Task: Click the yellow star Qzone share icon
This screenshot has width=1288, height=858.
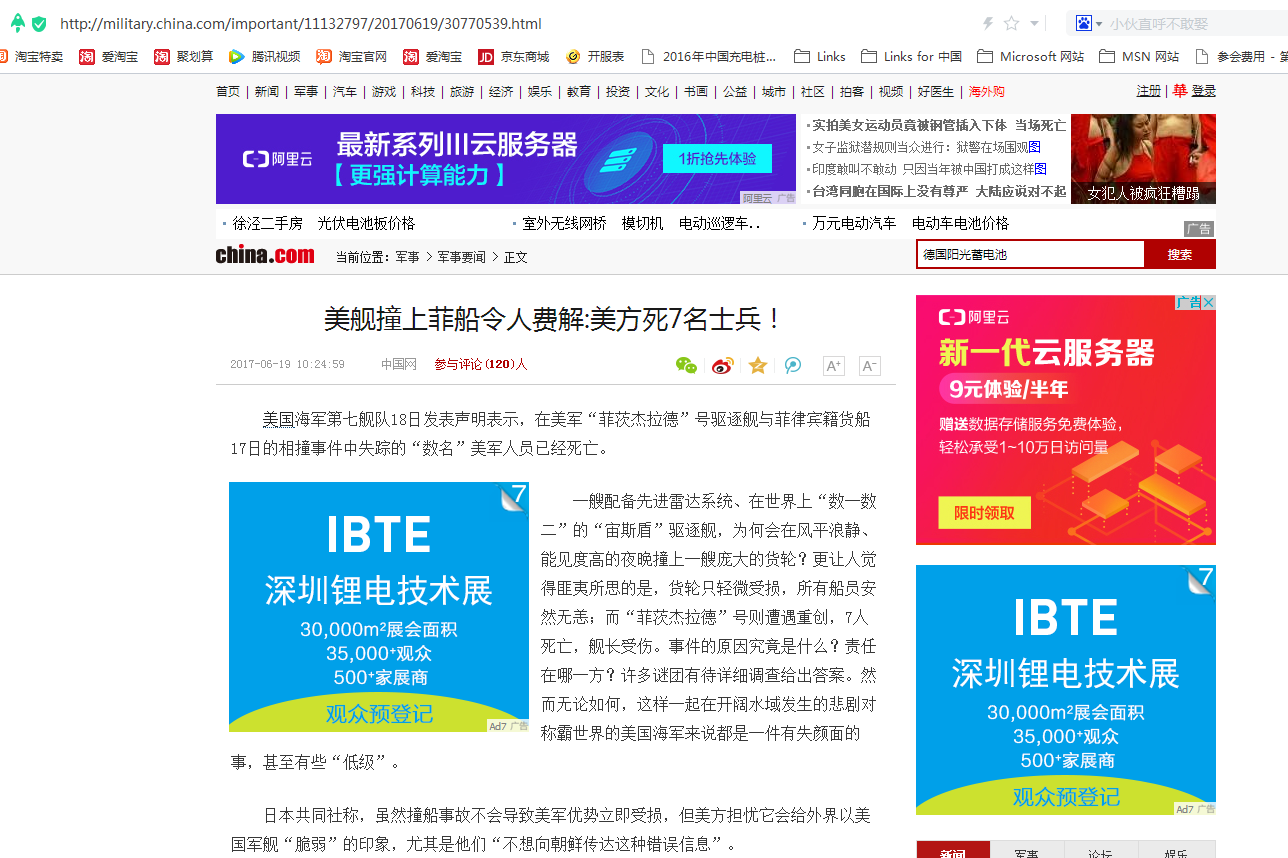Action: [758, 366]
